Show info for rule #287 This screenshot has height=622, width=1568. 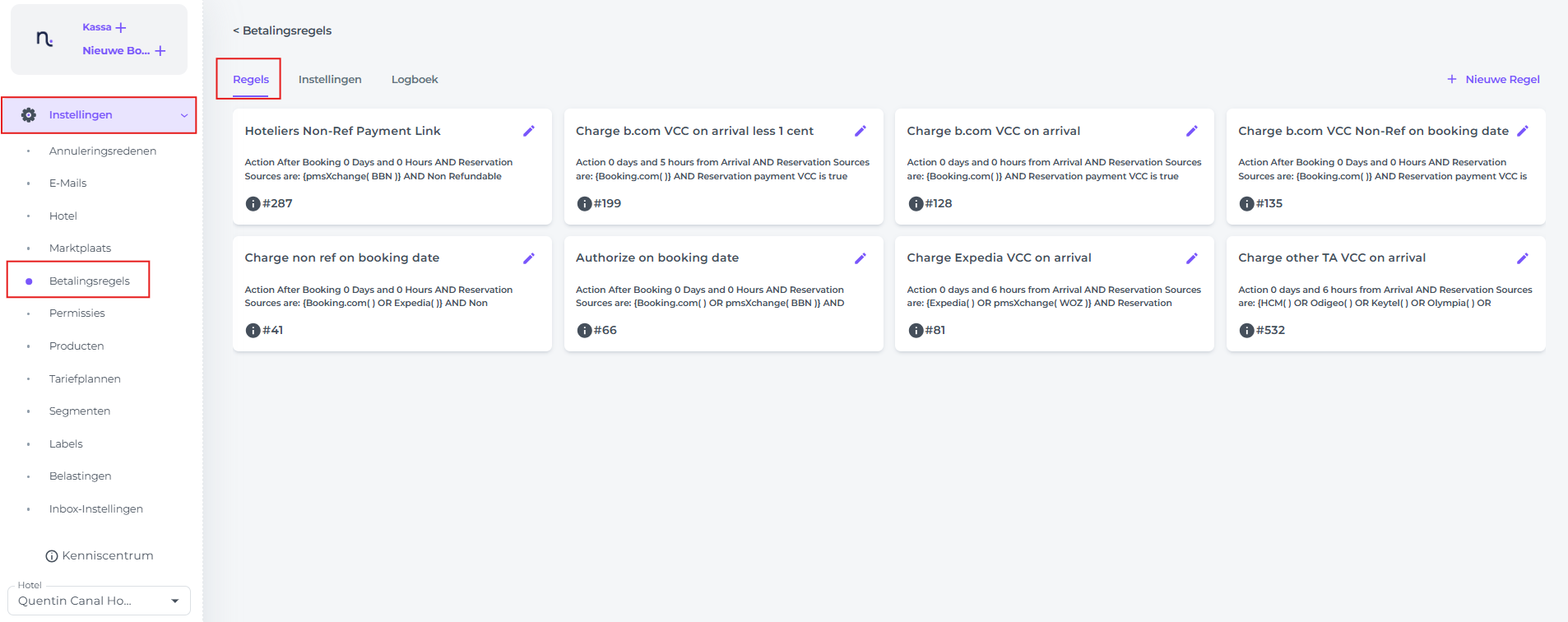coord(253,204)
